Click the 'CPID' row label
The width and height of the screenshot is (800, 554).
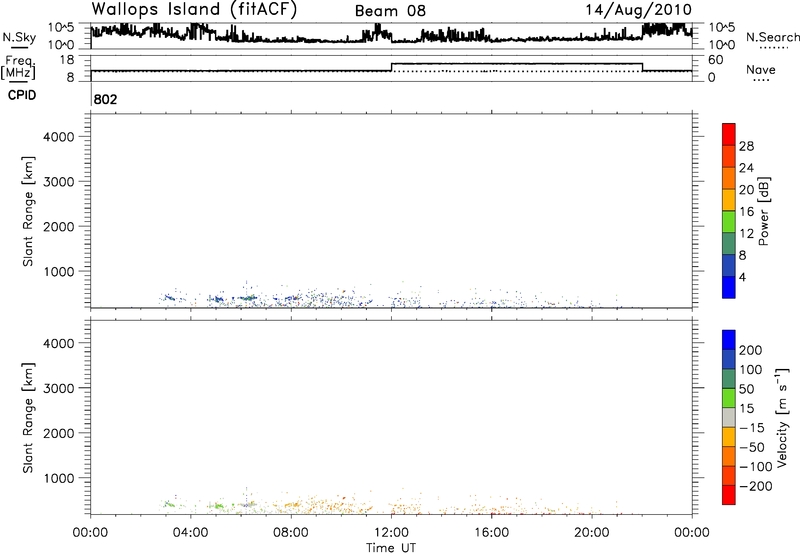pyautogui.click(x=22, y=95)
